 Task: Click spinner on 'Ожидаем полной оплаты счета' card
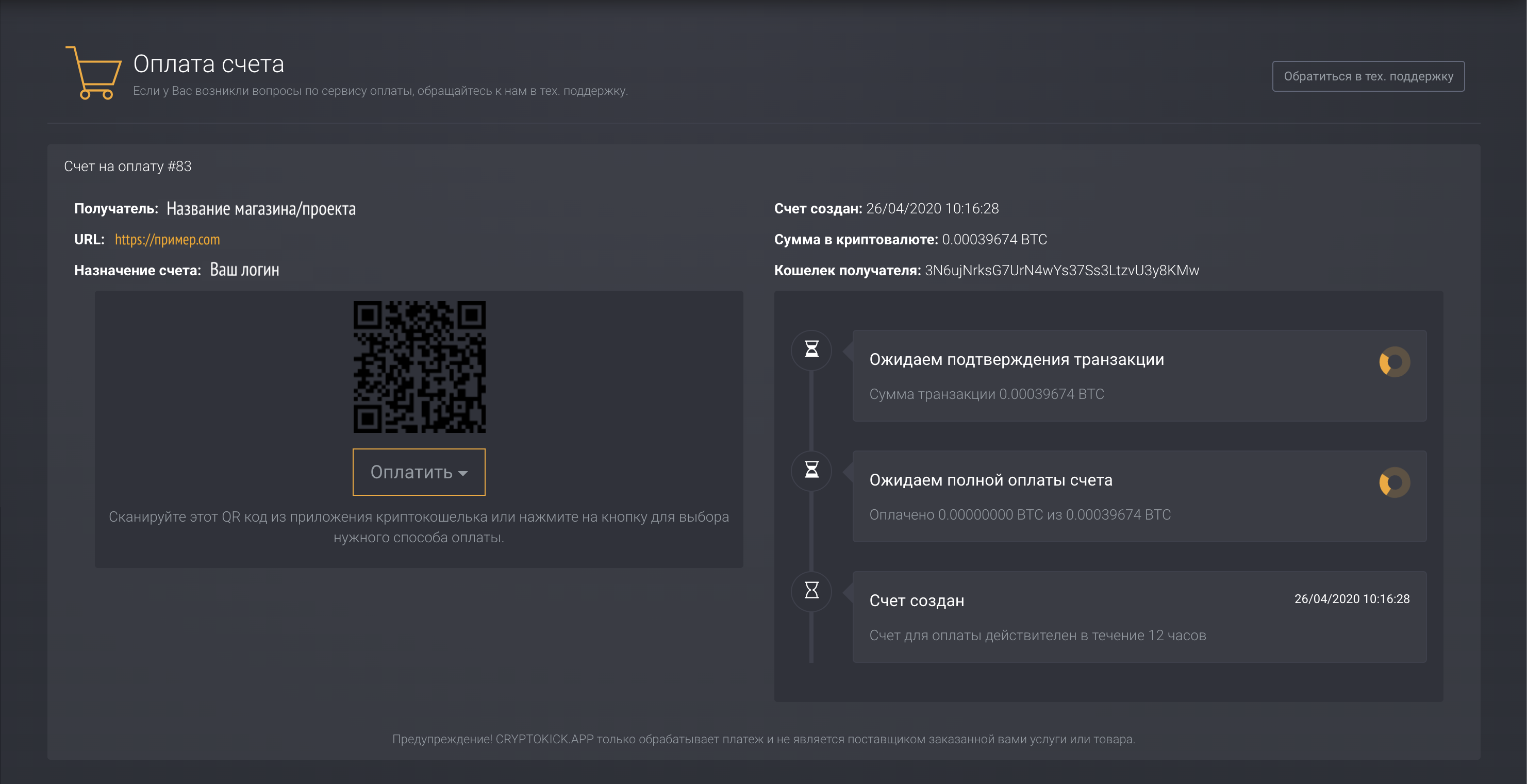tap(1394, 482)
